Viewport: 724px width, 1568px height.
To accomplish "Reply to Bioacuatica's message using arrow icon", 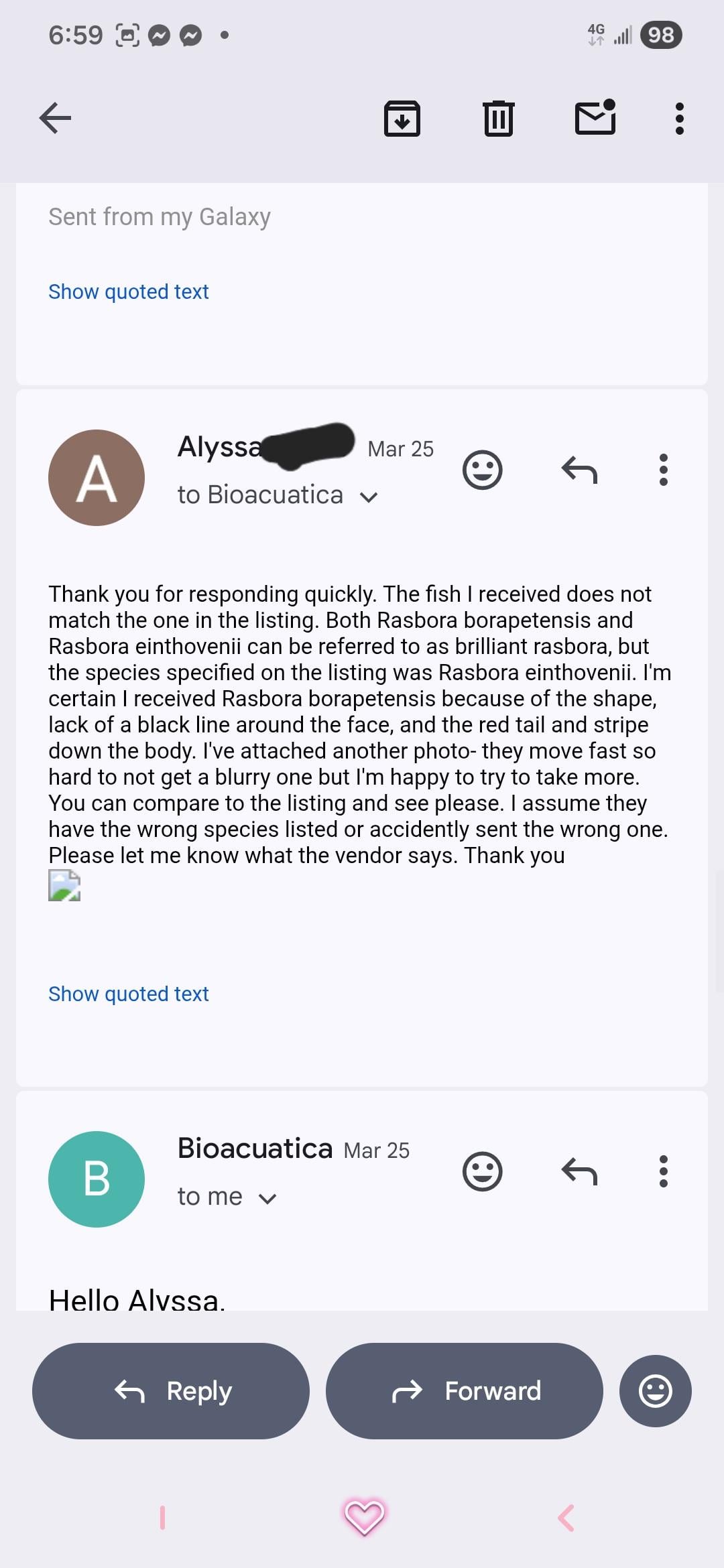I will click(x=579, y=1171).
